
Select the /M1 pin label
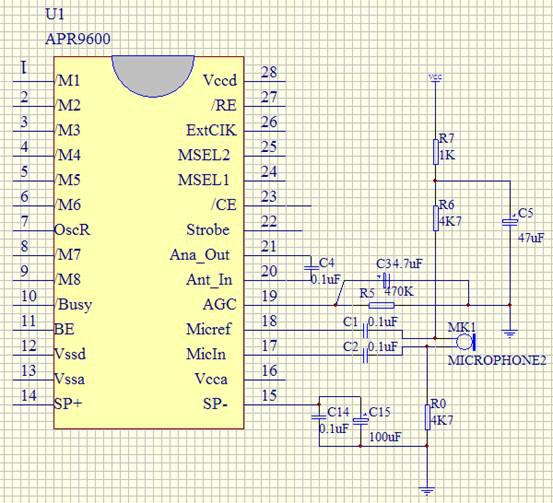tap(68, 81)
